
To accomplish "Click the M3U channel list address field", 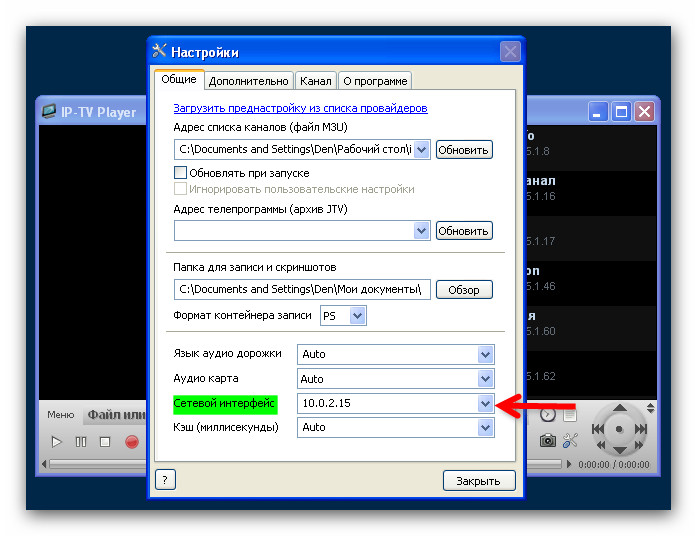I will [x=294, y=149].
